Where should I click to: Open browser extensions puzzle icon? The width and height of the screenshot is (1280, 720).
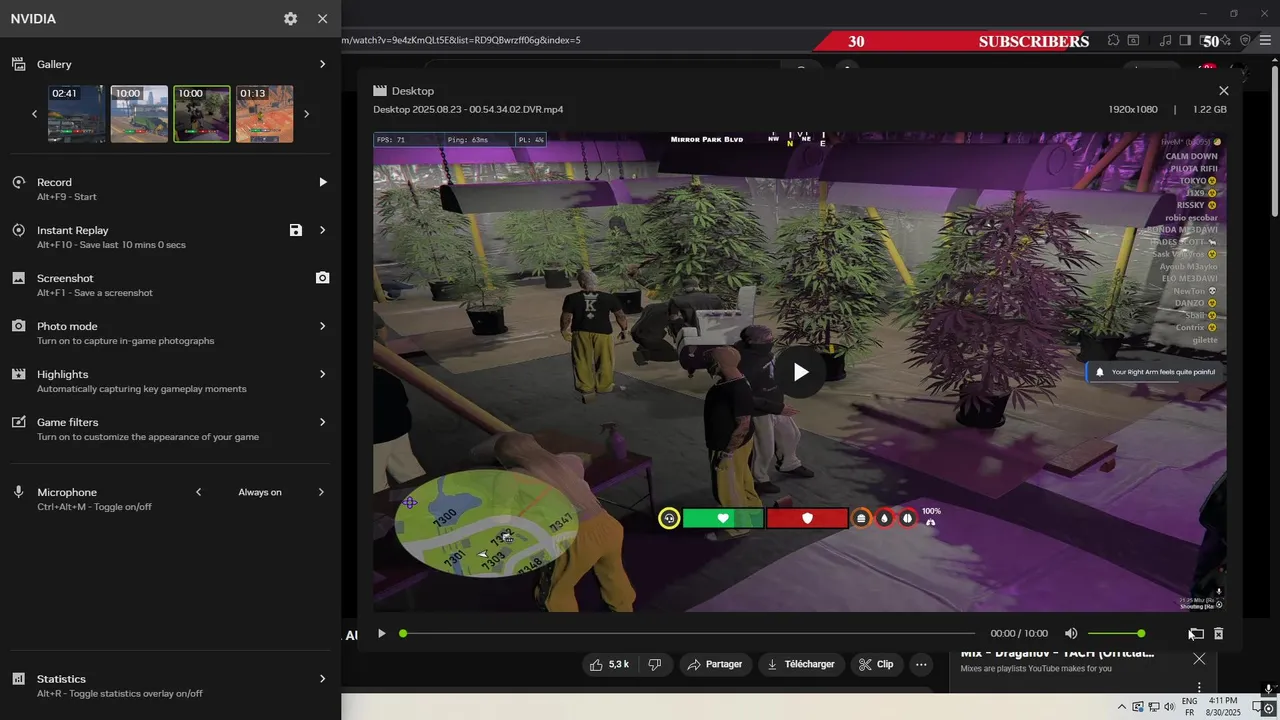1113,40
